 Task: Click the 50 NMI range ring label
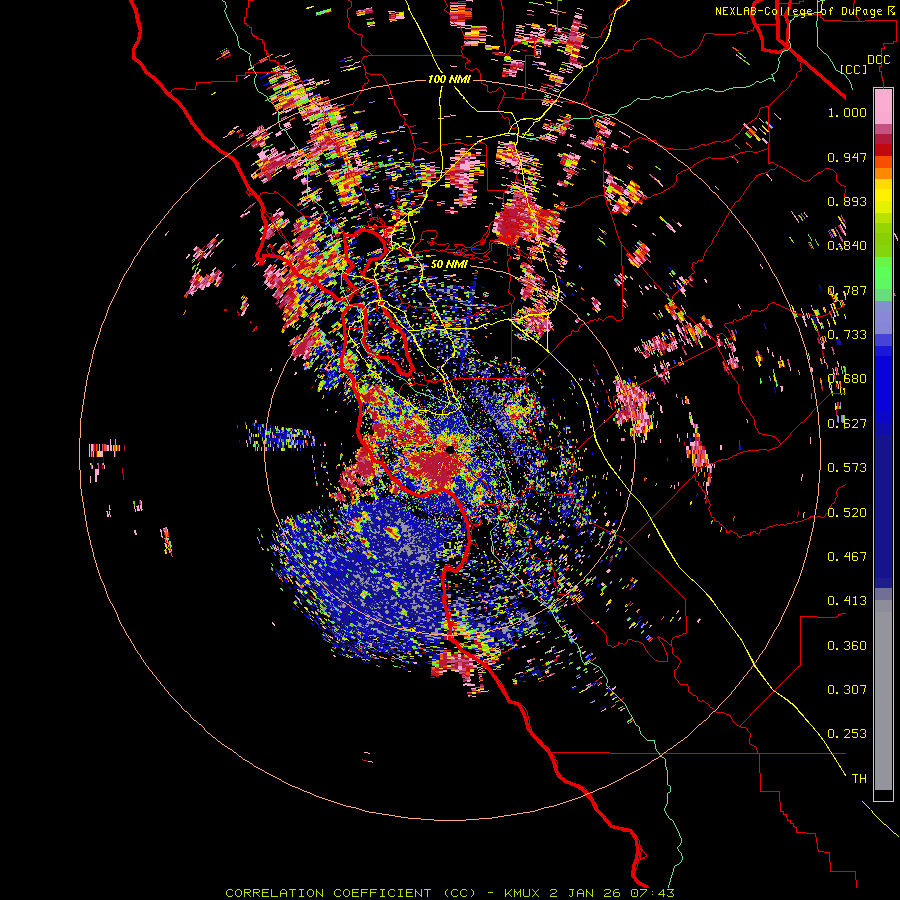449,264
